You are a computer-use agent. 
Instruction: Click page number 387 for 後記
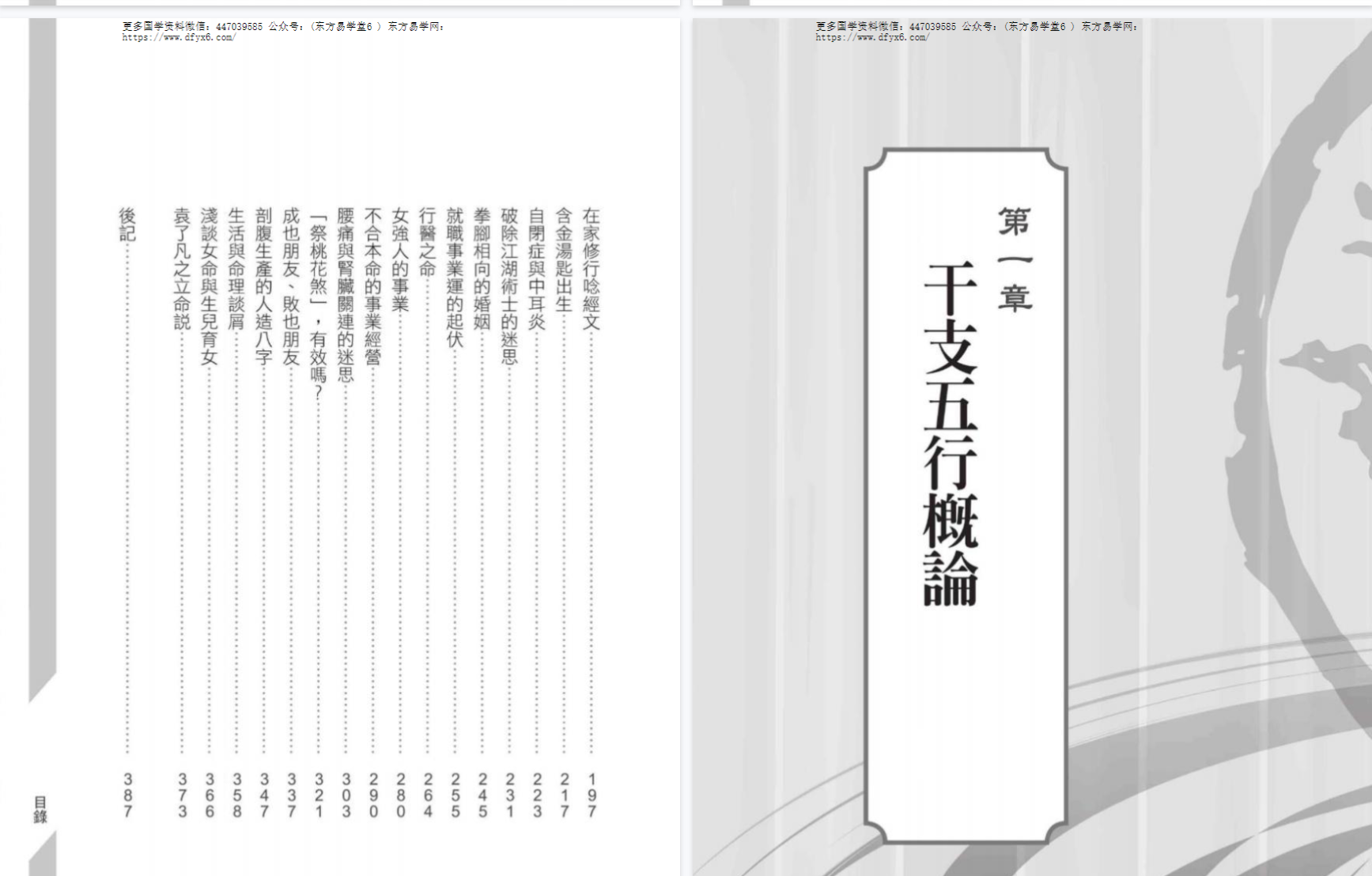(127, 795)
